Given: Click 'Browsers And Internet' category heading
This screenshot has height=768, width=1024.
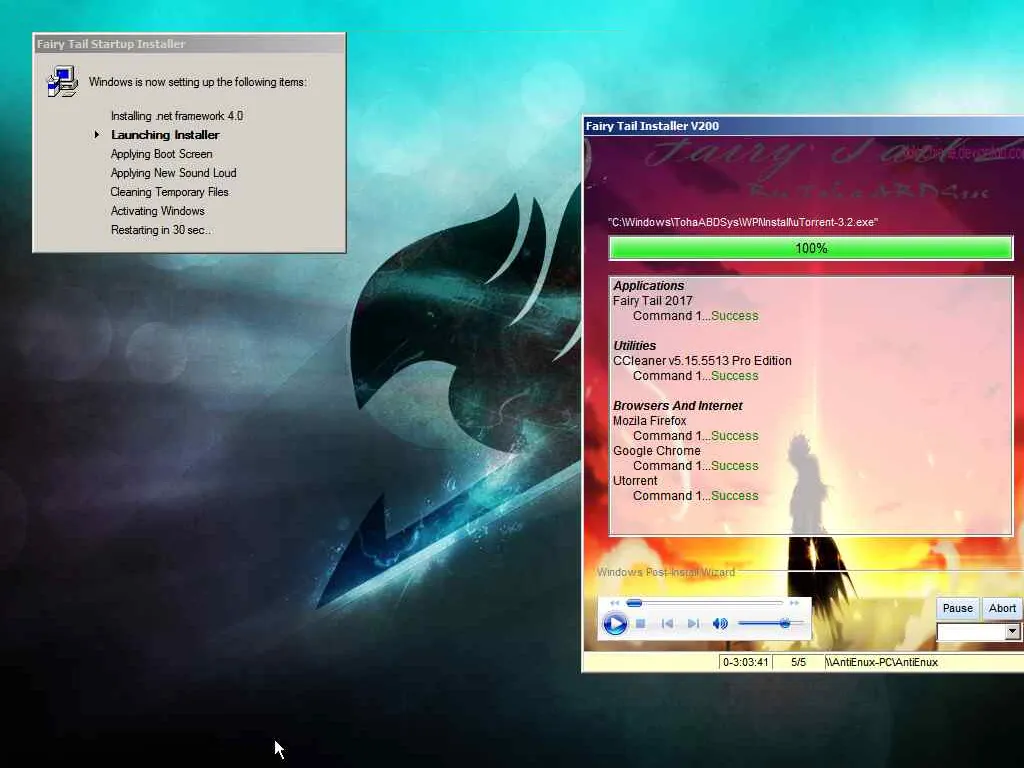Looking at the screenshot, I should click(677, 406).
